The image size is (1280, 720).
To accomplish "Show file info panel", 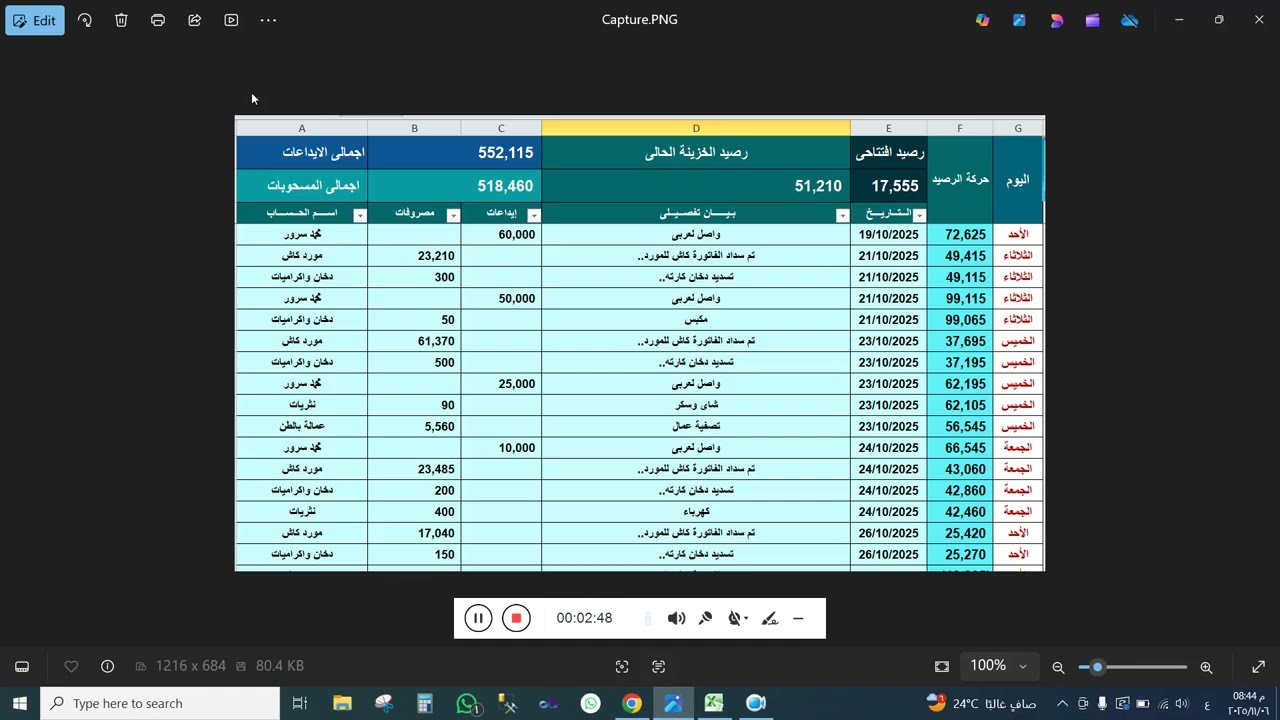I will point(108,666).
